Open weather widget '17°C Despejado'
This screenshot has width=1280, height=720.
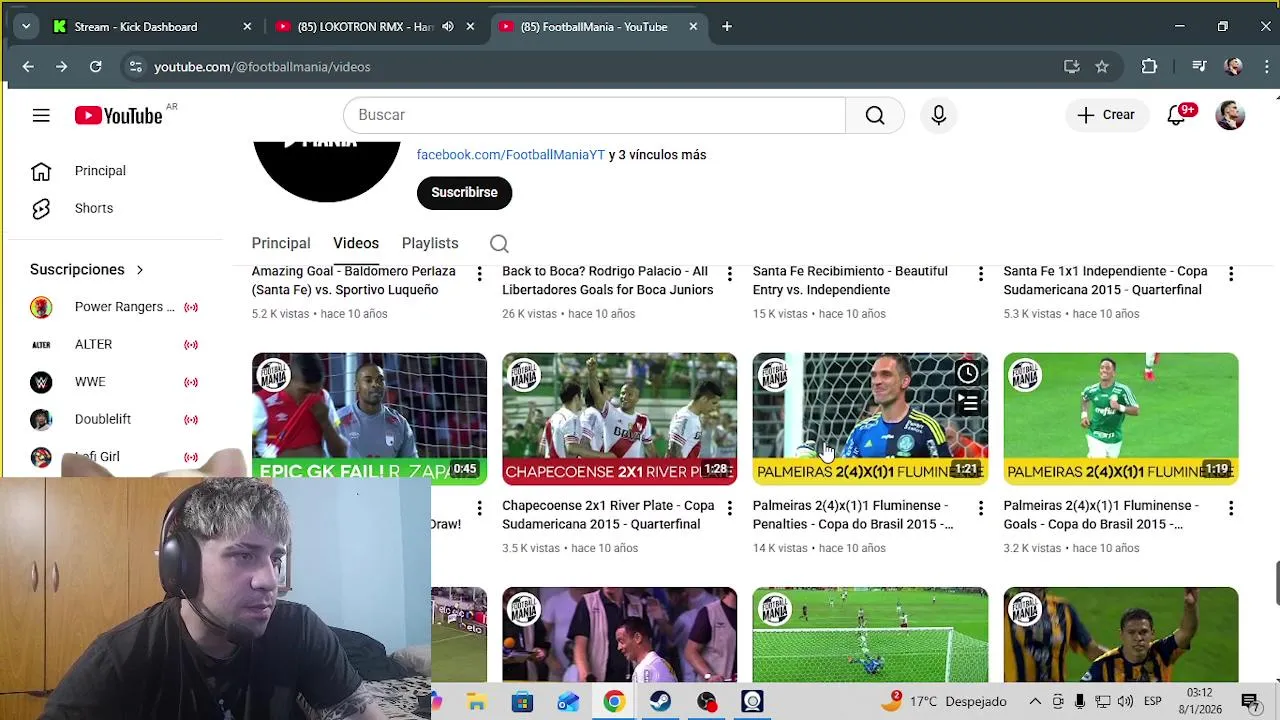click(x=943, y=702)
